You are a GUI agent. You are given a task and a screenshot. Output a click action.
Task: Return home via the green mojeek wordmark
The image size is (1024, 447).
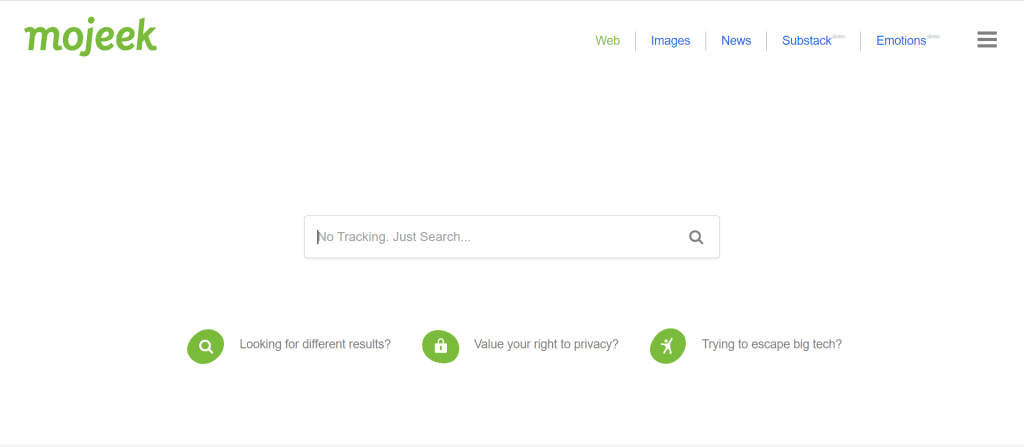click(x=91, y=37)
